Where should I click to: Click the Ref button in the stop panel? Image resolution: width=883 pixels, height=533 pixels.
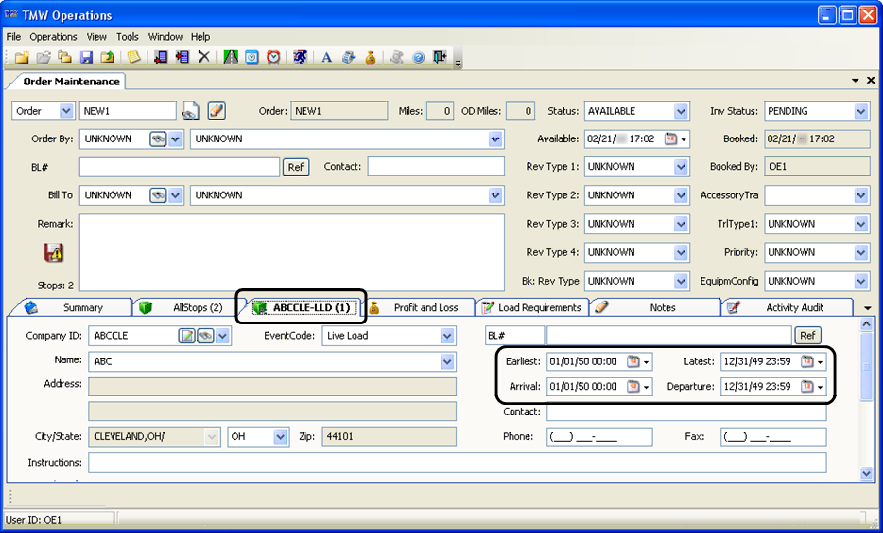tap(807, 336)
